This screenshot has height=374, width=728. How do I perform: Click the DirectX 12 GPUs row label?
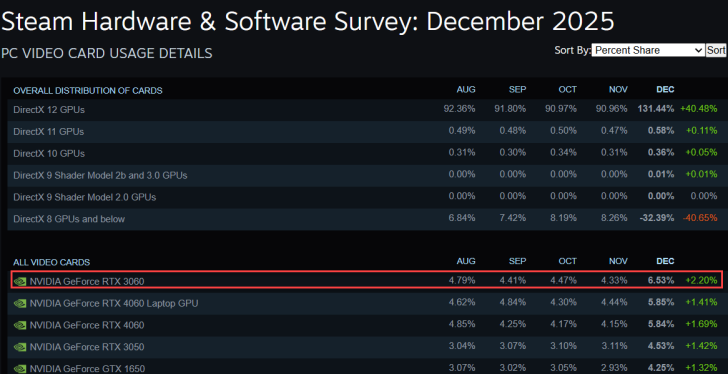tap(49, 110)
